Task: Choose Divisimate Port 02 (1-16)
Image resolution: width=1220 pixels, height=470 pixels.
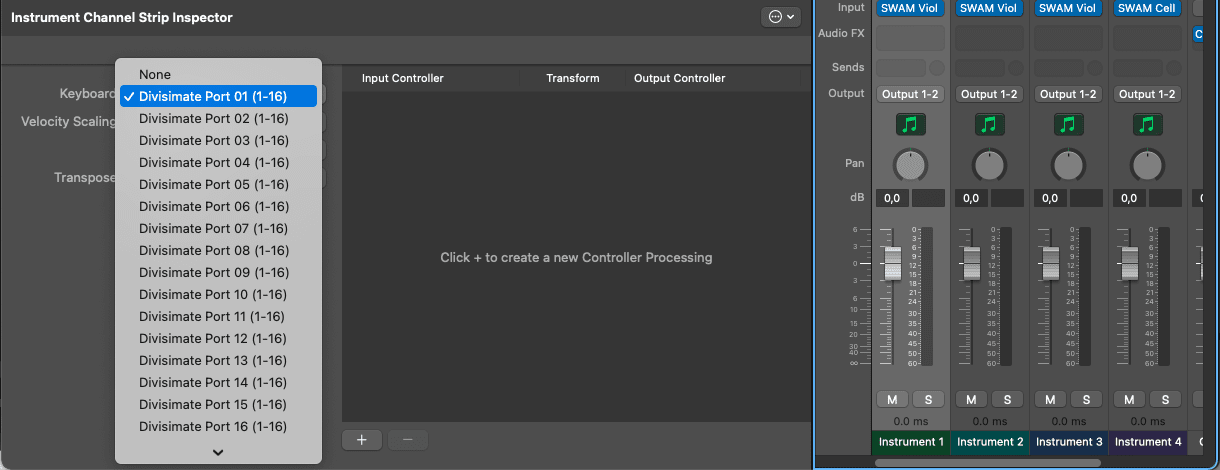Action: point(218,118)
